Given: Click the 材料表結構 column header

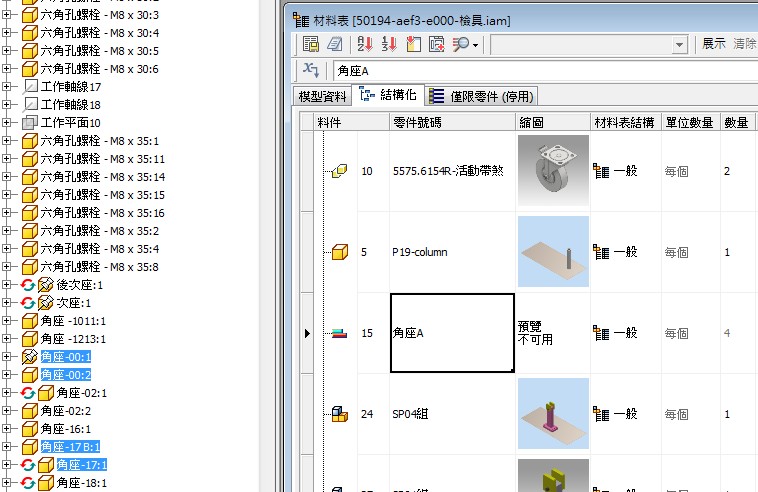Looking at the screenshot, I should [x=626, y=122].
